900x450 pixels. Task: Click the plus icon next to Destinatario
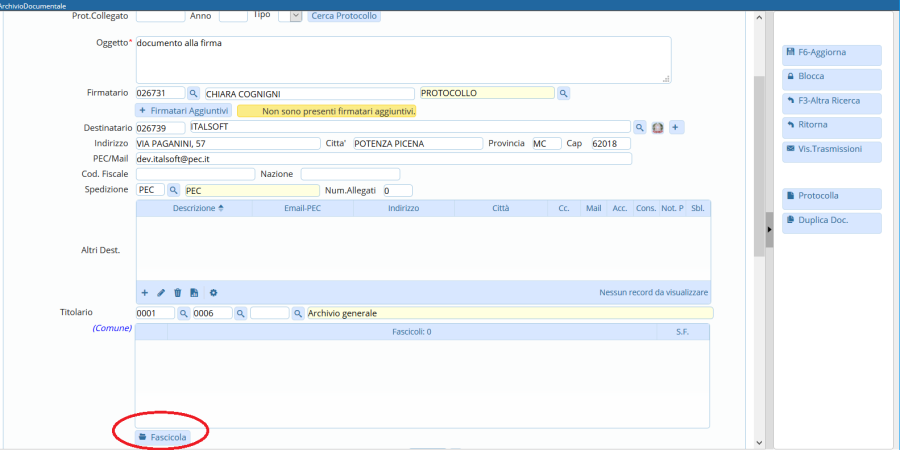[676, 127]
